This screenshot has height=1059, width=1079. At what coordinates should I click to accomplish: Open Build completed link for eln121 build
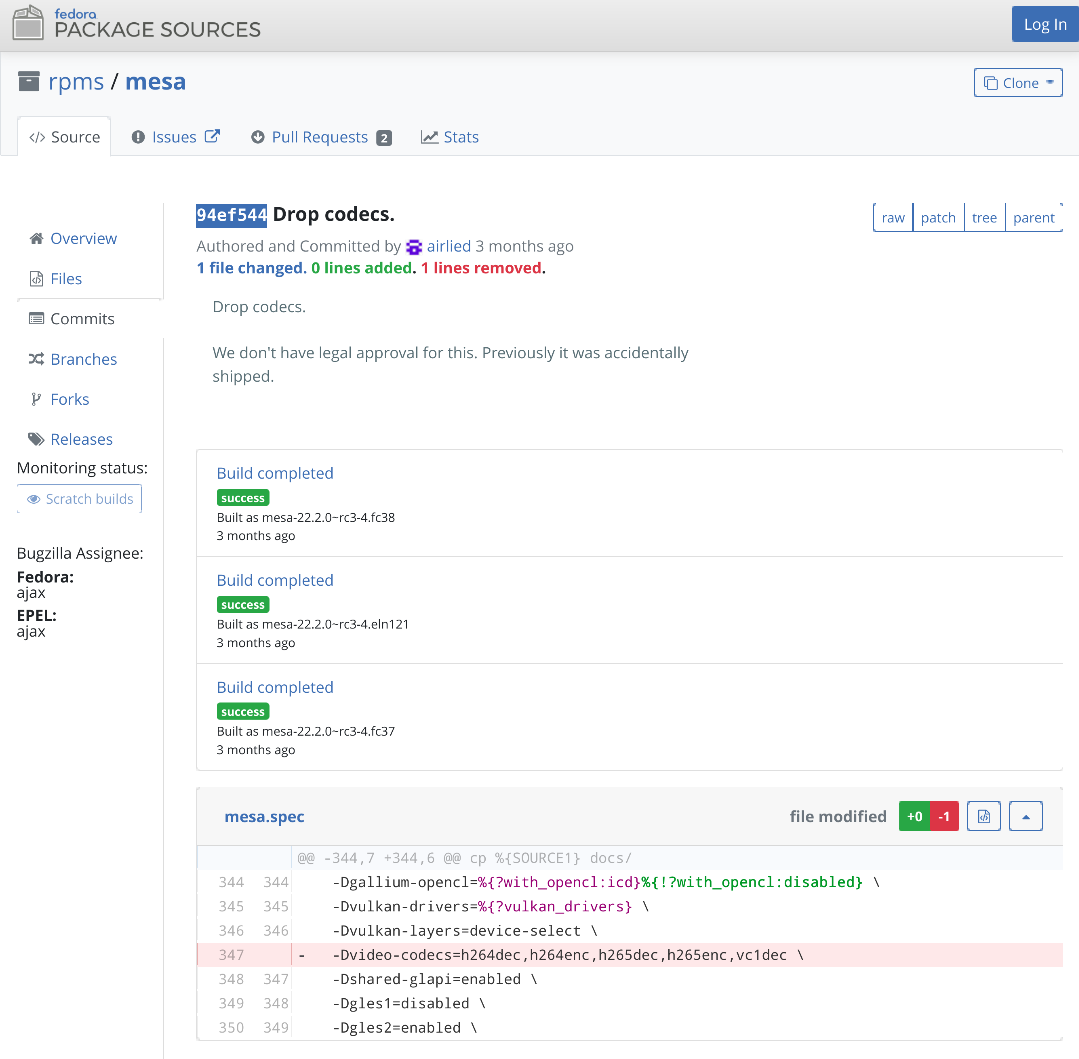[275, 580]
